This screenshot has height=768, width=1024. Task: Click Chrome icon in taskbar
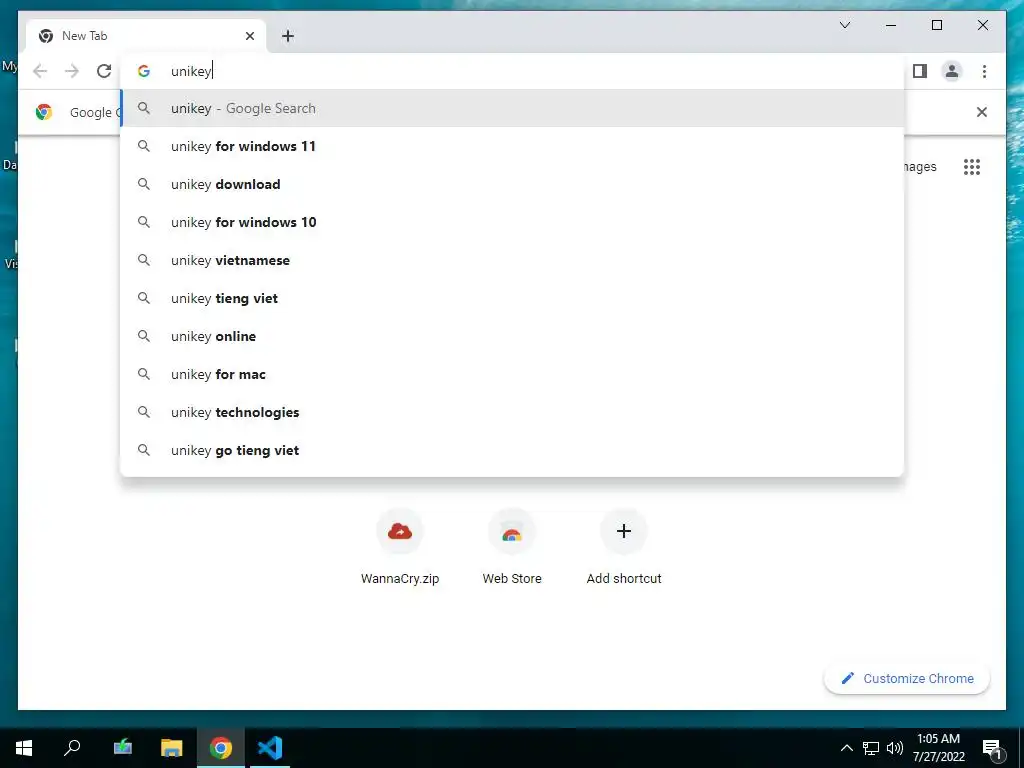[x=221, y=748]
